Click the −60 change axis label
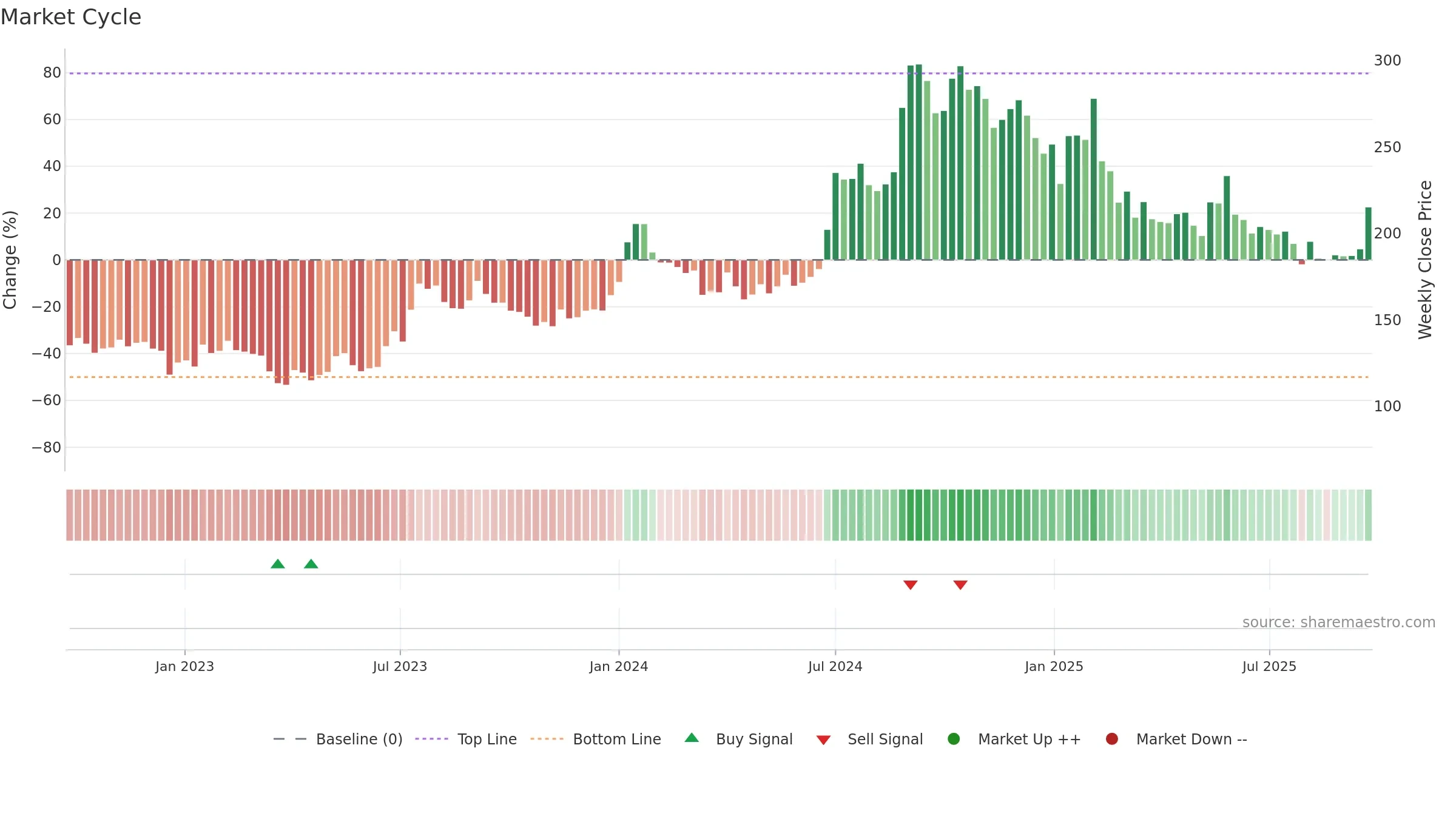 point(47,400)
